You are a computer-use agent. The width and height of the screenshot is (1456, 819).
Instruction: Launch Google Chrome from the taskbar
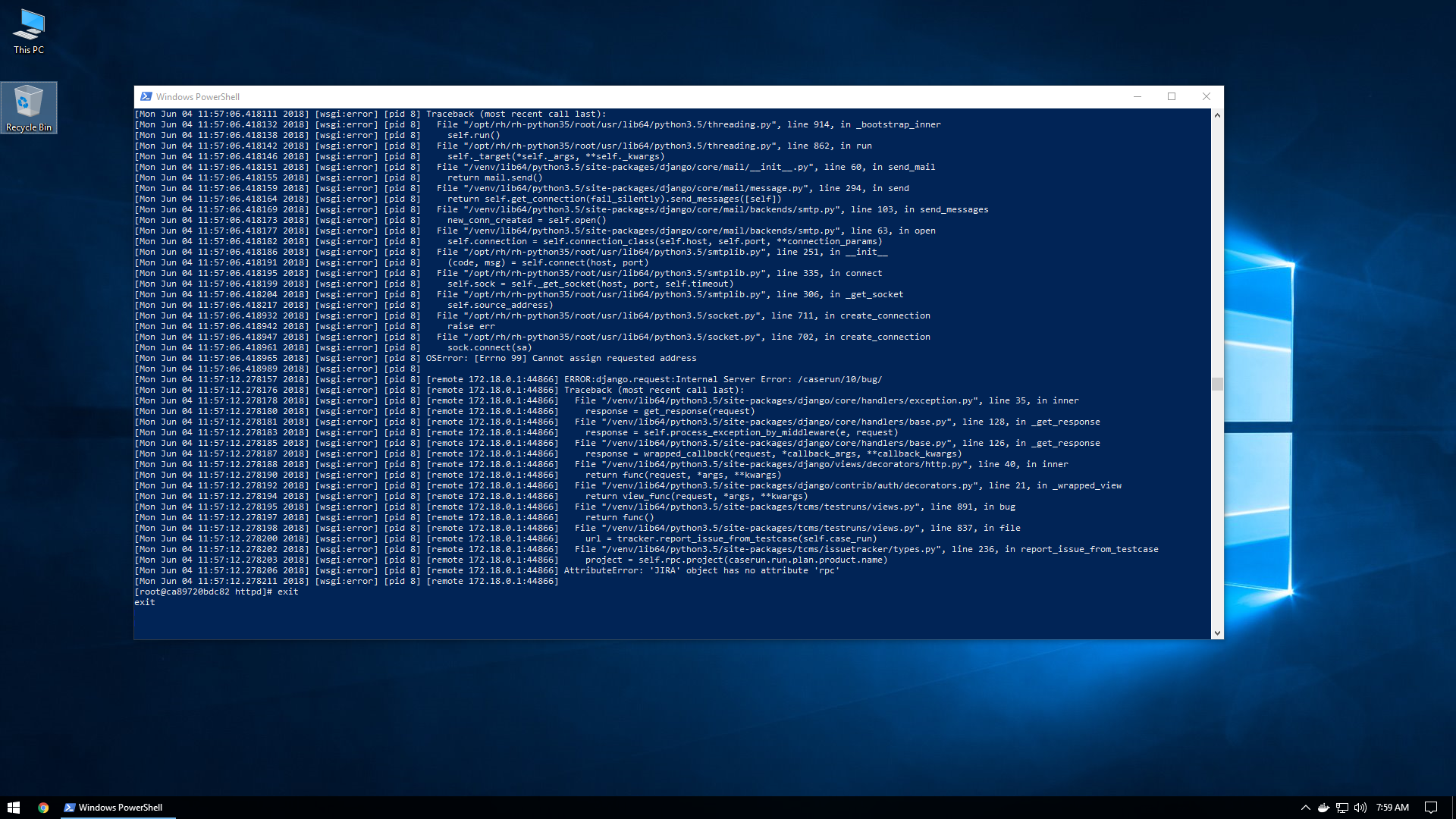coord(43,808)
